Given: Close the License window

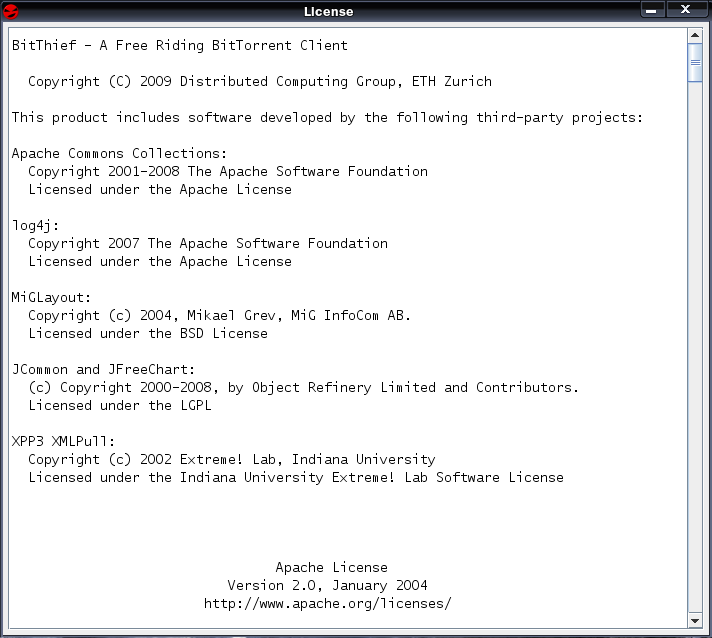Looking at the screenshot, I should pos(686,10).
